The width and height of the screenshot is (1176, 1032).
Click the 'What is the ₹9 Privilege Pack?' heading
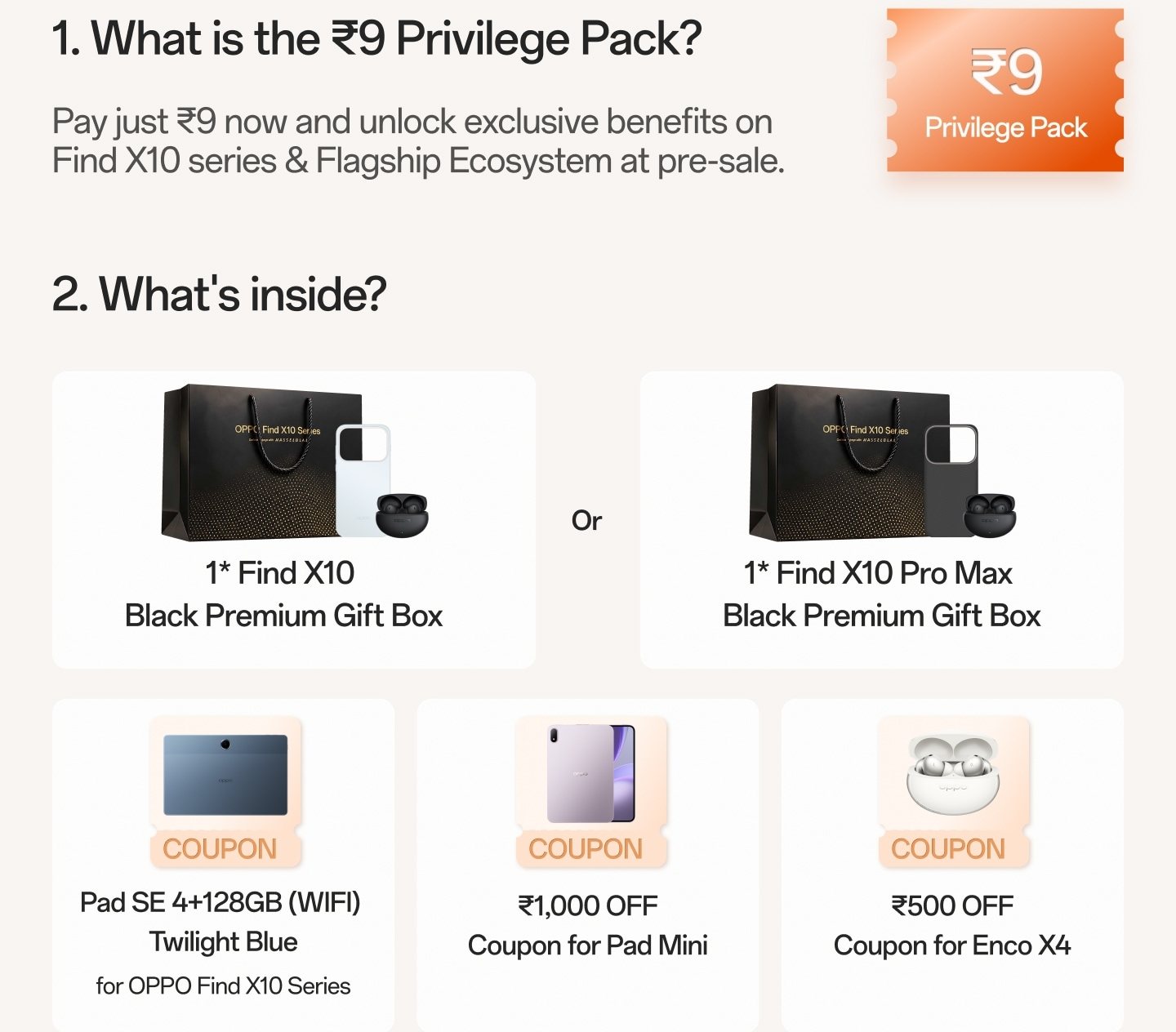pyautogui.click(x=376, y=38)
